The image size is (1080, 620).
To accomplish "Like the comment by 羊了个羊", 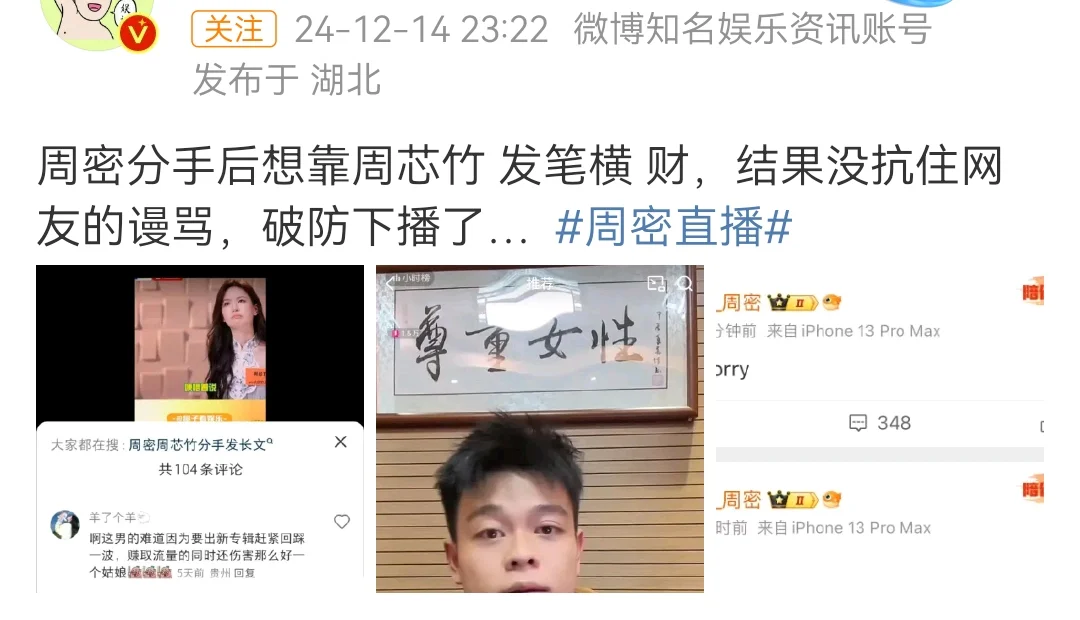I will (x=342, y=521).
